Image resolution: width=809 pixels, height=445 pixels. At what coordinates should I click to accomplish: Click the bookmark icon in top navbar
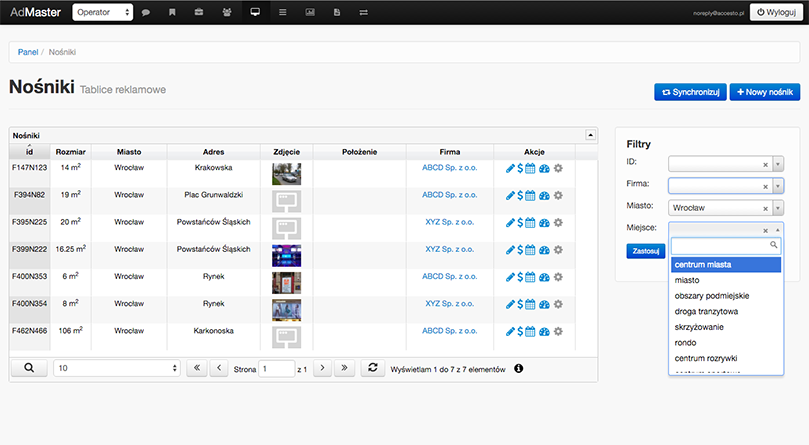(x=172, y=12)
